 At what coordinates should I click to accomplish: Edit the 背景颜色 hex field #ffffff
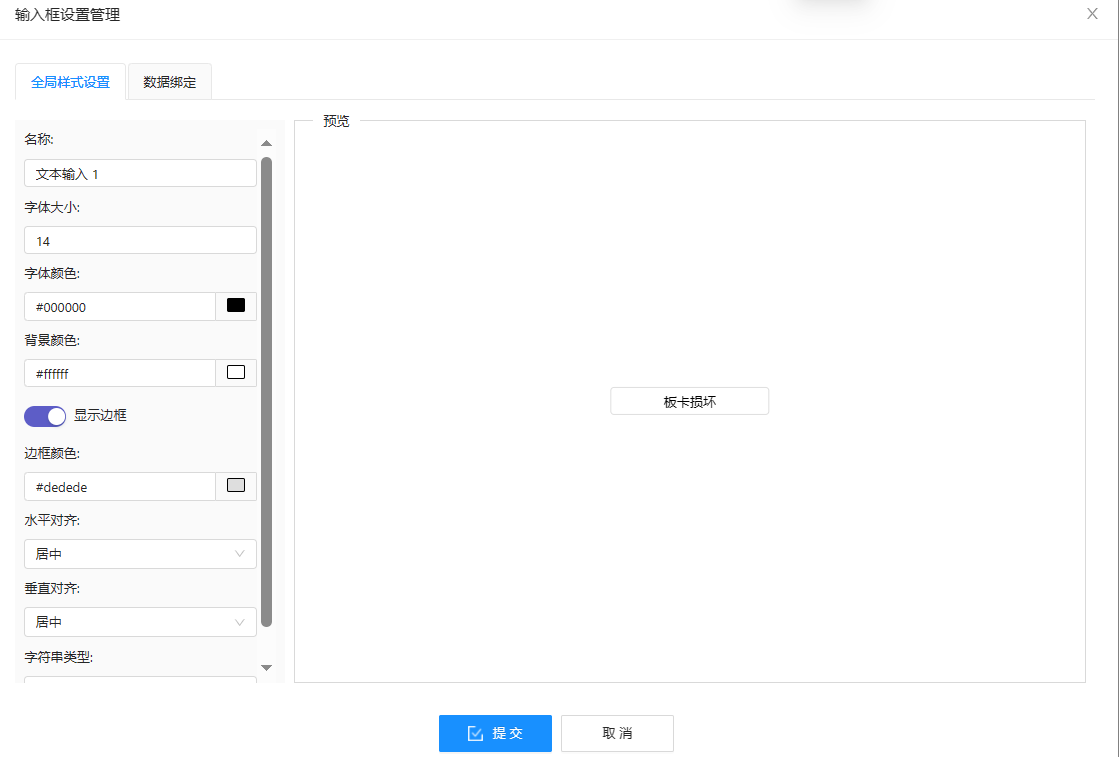(x=120, y=373)
